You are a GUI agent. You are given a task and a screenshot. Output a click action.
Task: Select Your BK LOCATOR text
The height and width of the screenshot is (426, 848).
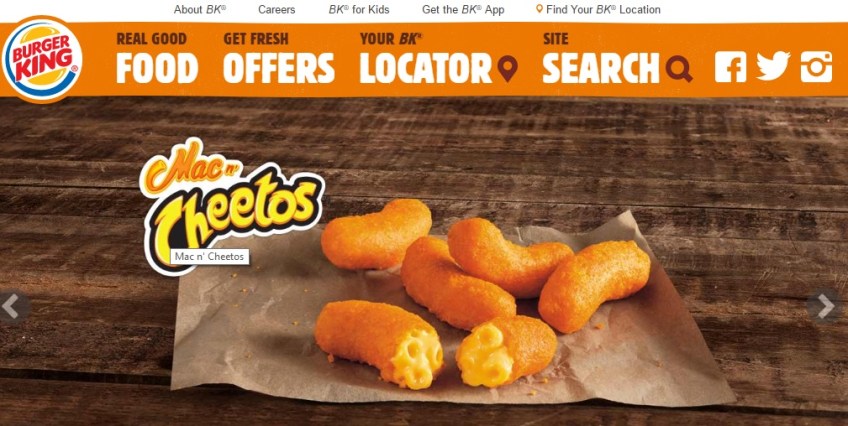[x=426, y=58]
